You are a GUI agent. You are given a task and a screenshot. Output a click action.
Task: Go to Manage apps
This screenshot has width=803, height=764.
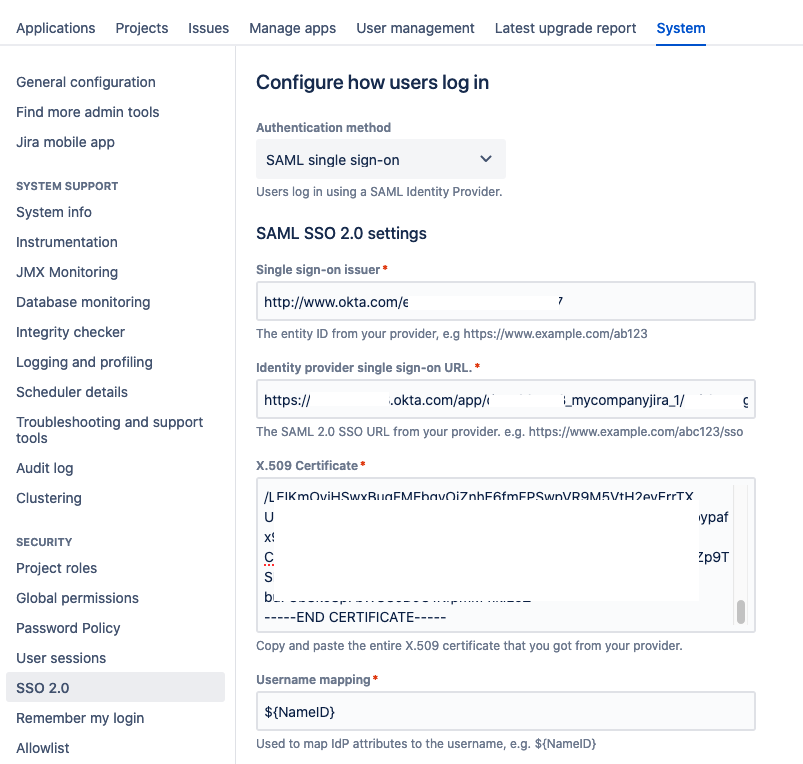coord(292,28)
